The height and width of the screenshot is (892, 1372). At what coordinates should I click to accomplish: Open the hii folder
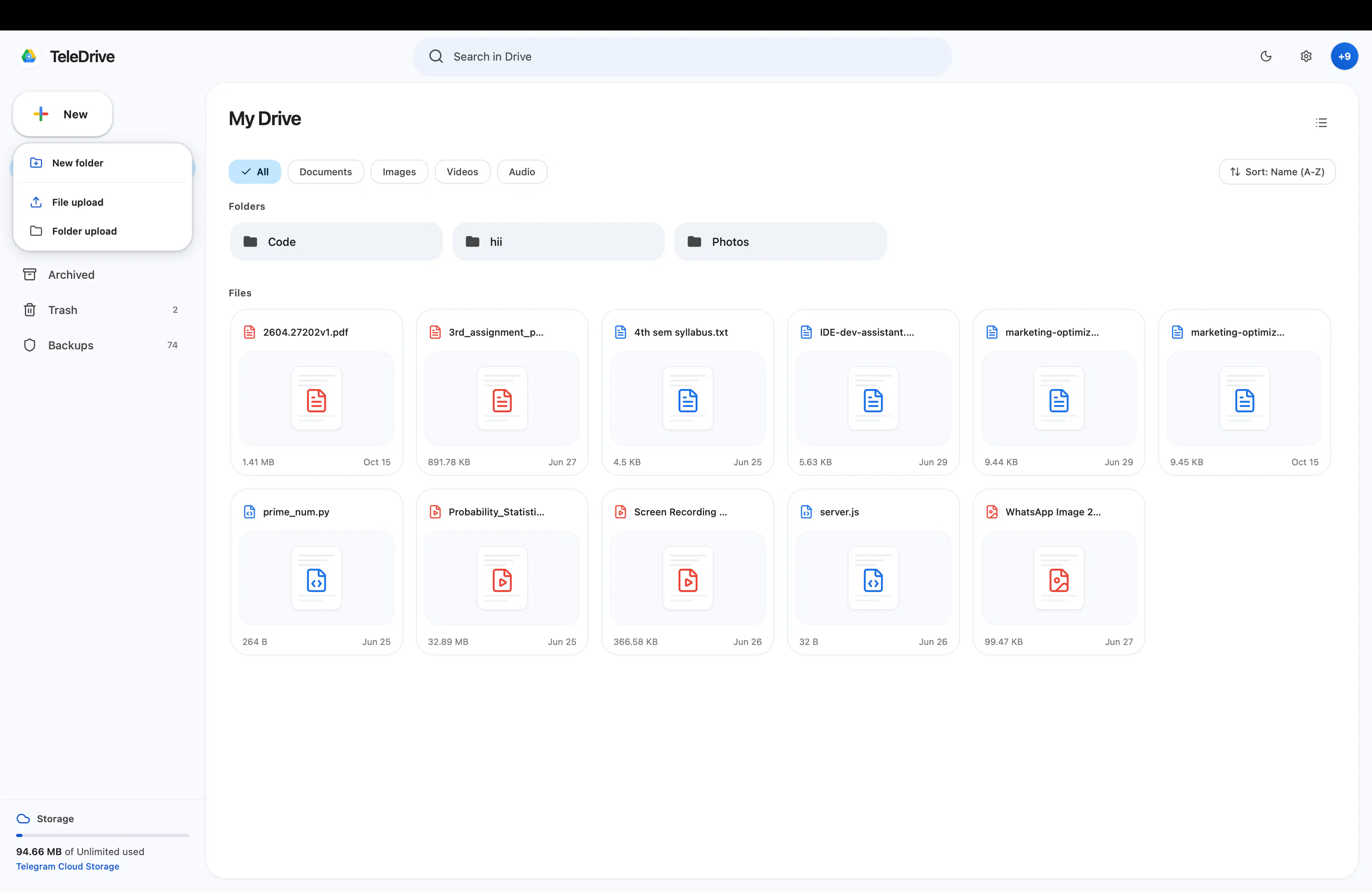pos(558,241)
